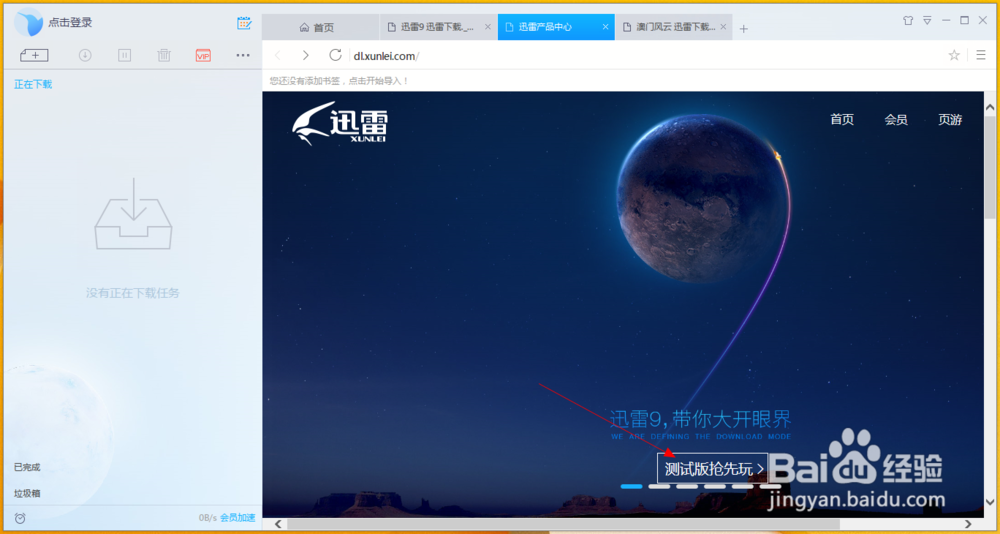Go back in the browser
1000x534 pixels.
pos(277,56)
